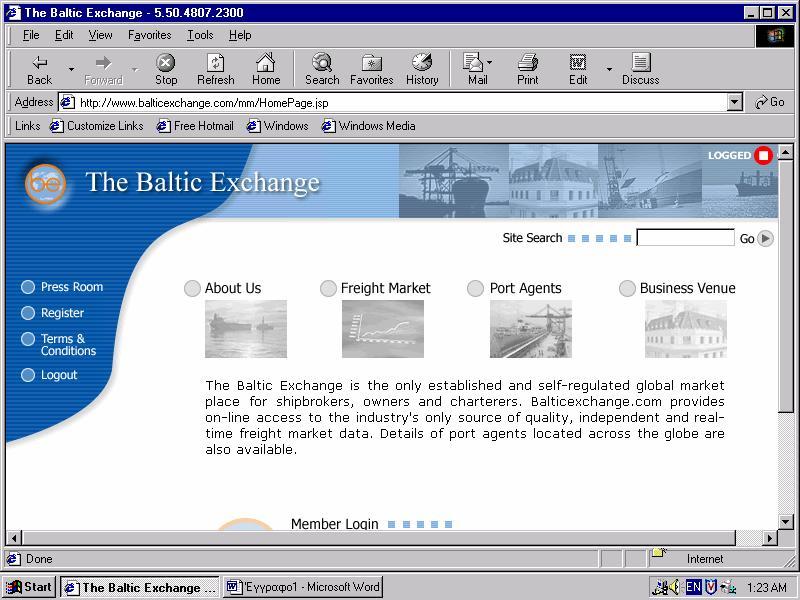Open the About Us ship thumbnail
Image resolution: width=800 pixels, height=600 pixels.
click(x=246, y=329)
